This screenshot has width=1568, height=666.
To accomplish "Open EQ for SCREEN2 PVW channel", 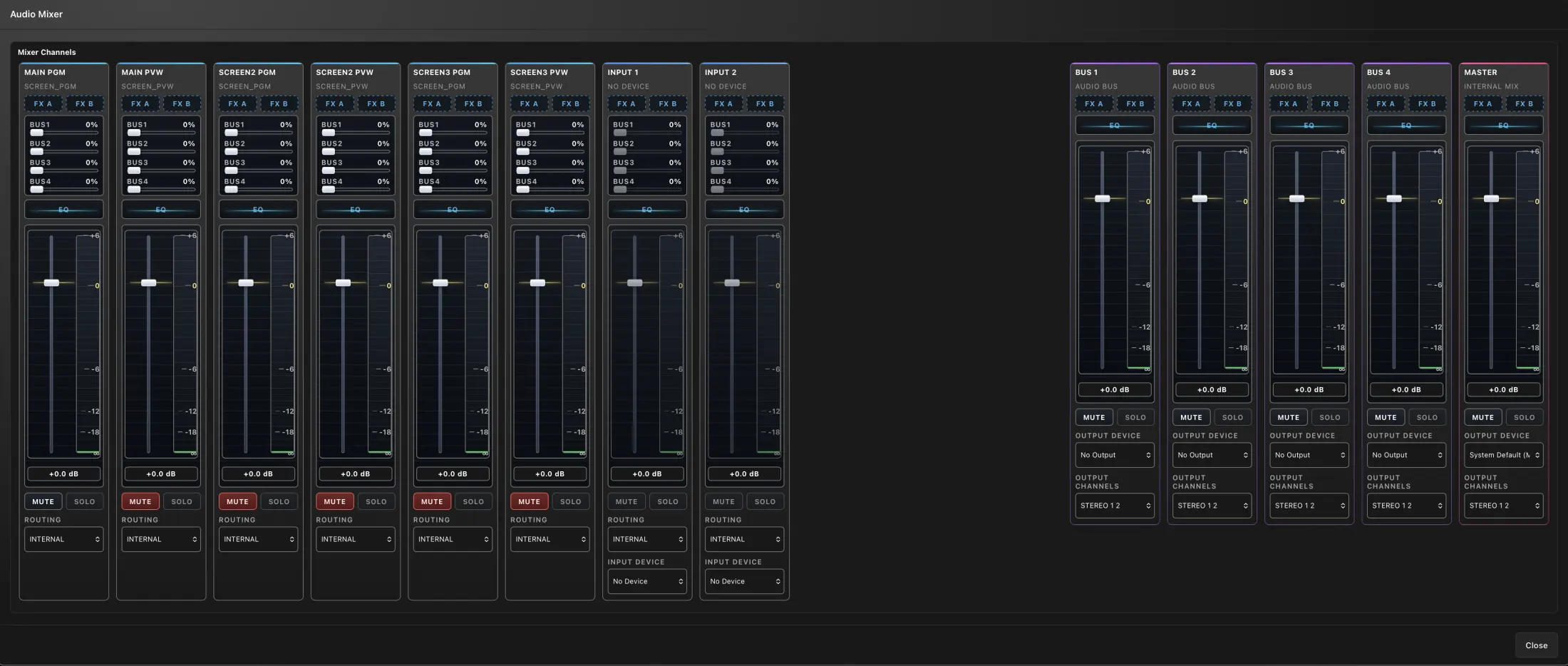I will click(356, 210).
